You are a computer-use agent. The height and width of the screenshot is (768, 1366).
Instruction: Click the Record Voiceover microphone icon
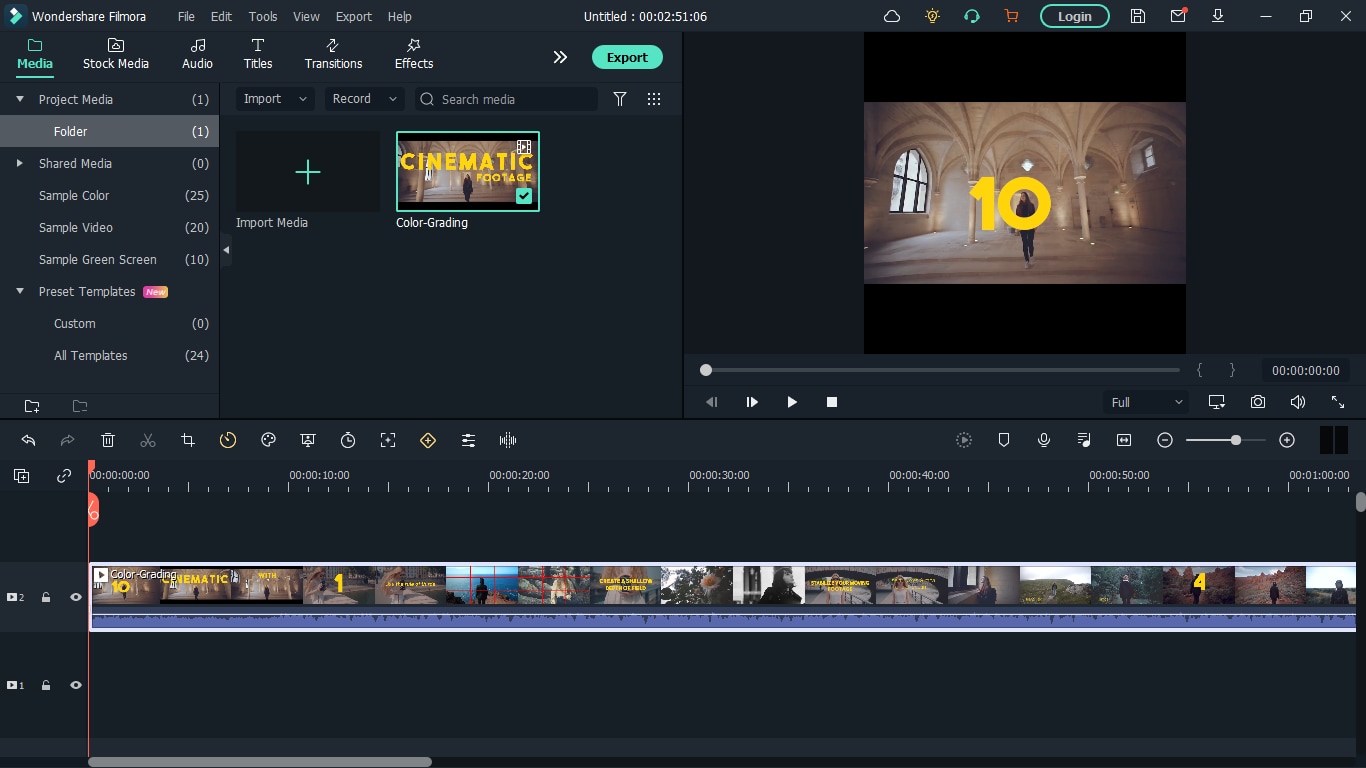tap(1044, 440)
